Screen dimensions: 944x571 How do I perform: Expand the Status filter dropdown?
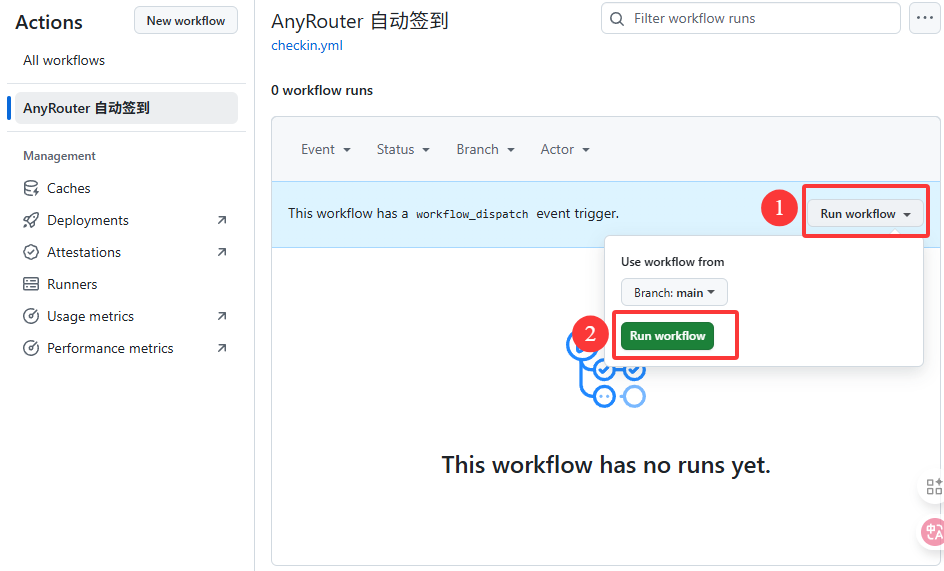[403, 149]
